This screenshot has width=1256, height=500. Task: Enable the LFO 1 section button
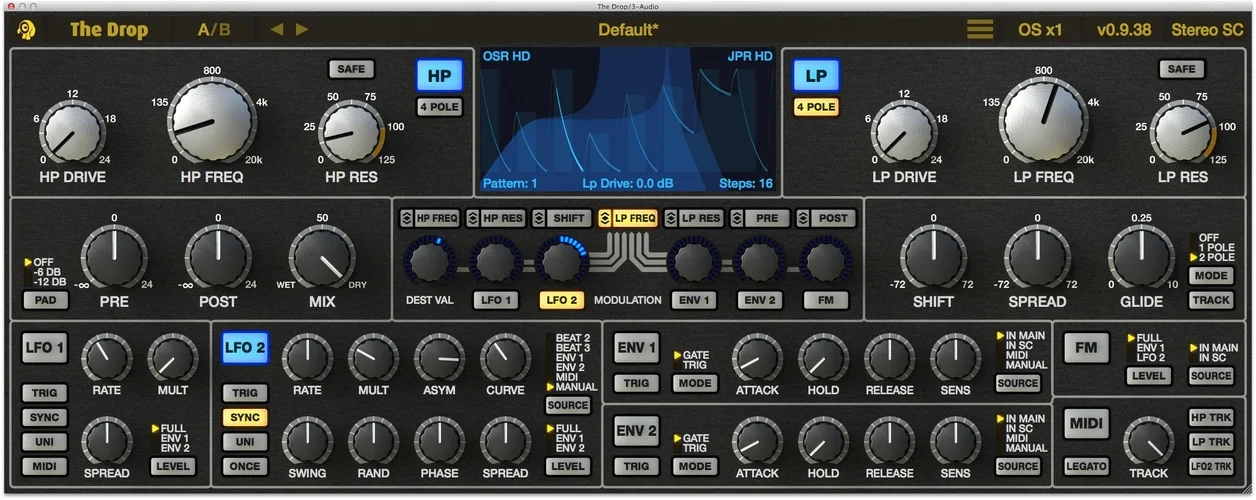[x=46, y=349]
